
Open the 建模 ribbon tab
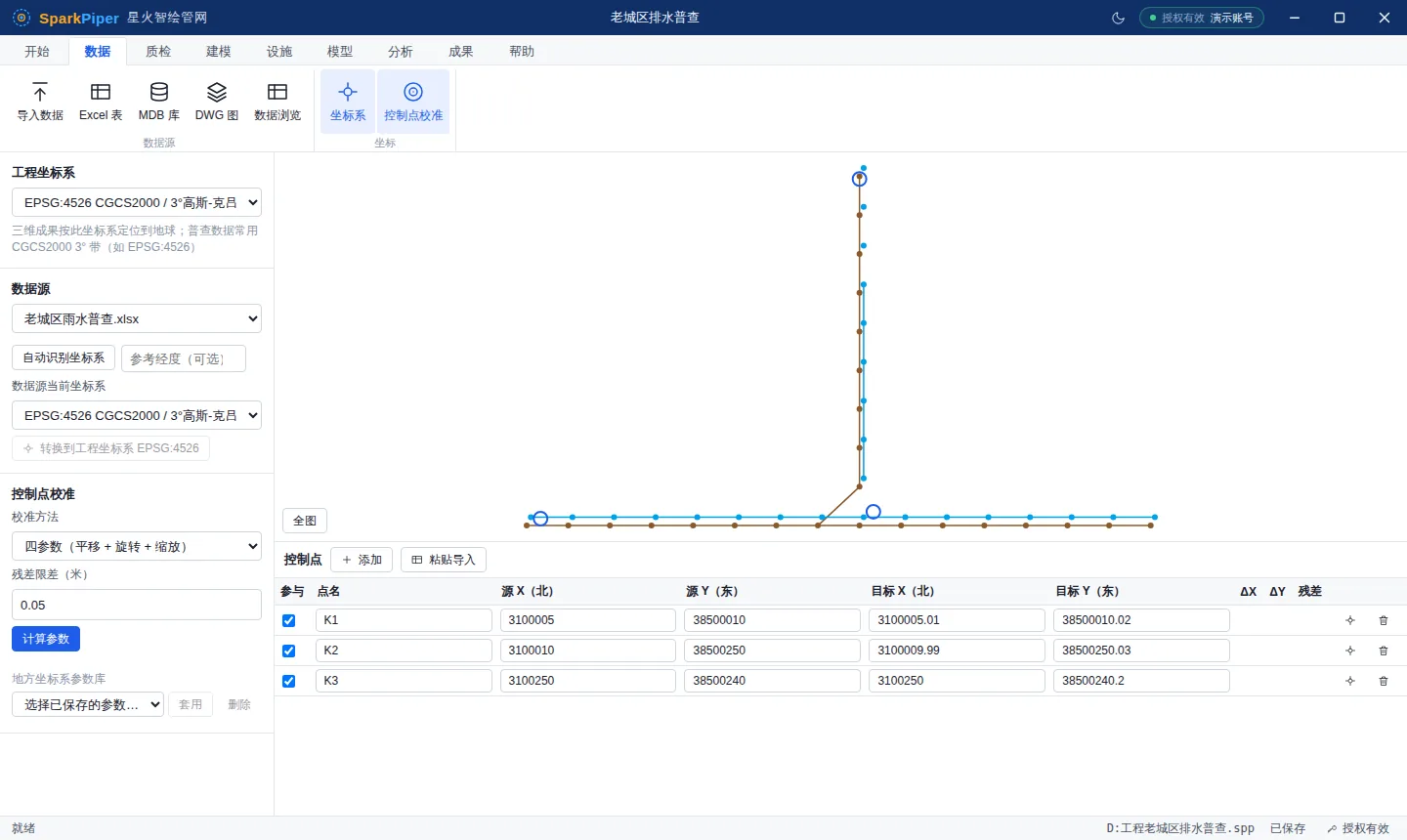(219, 51)
